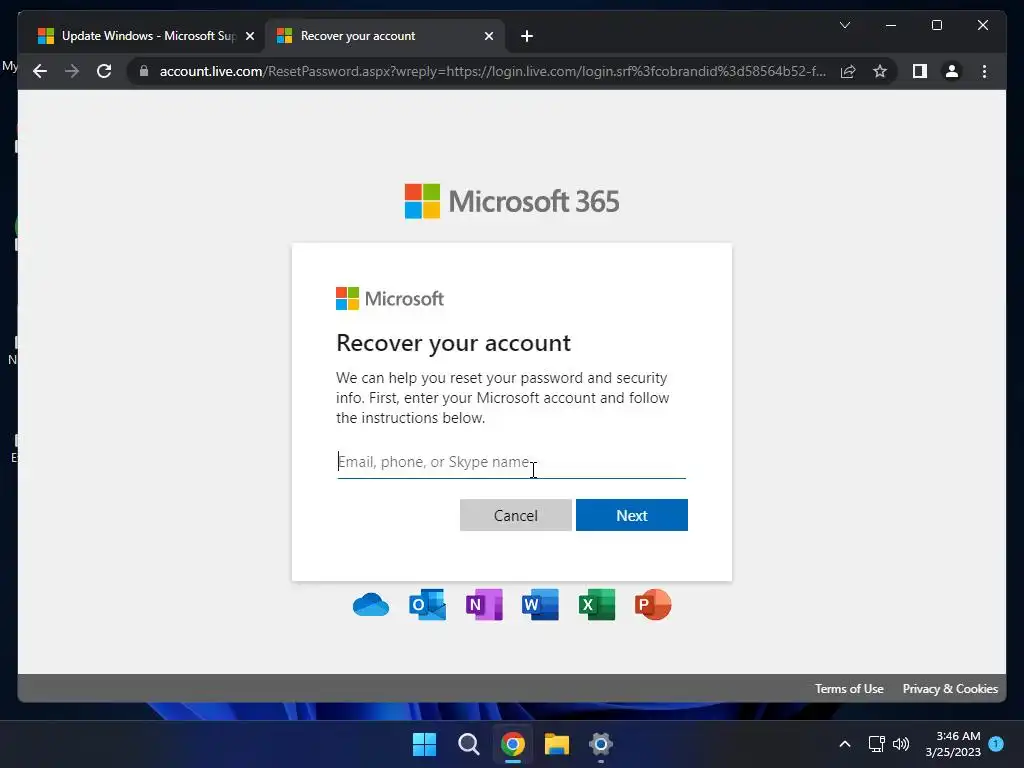1024x768 pixels.
Task: Open the Terms of Use link
Action: 849,689
